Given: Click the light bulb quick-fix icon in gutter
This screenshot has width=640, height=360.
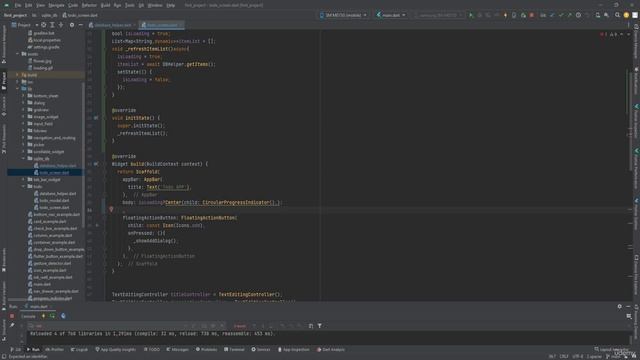Looking at the screenshot, I should (x=111, y=209).
